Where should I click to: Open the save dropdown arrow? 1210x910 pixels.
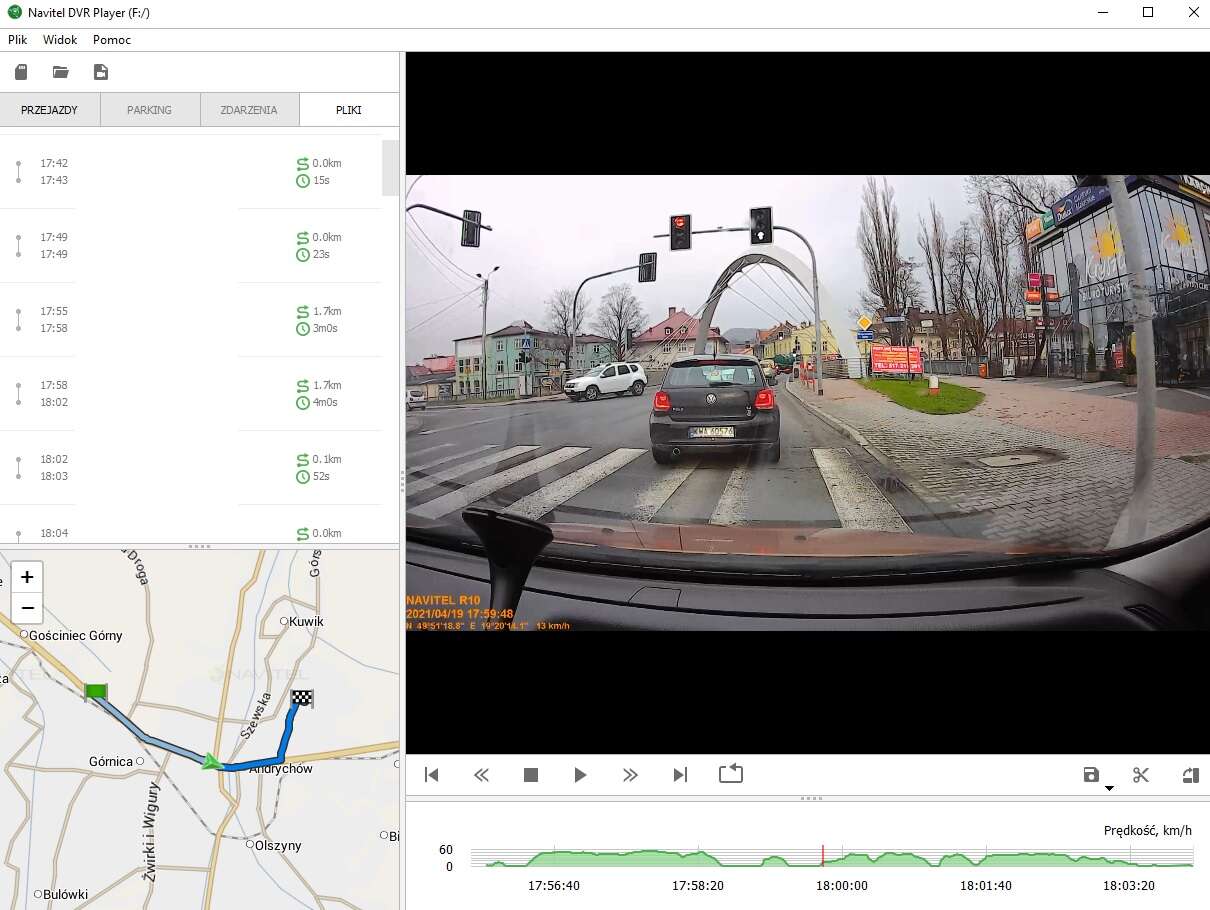tap(1109, 788)
